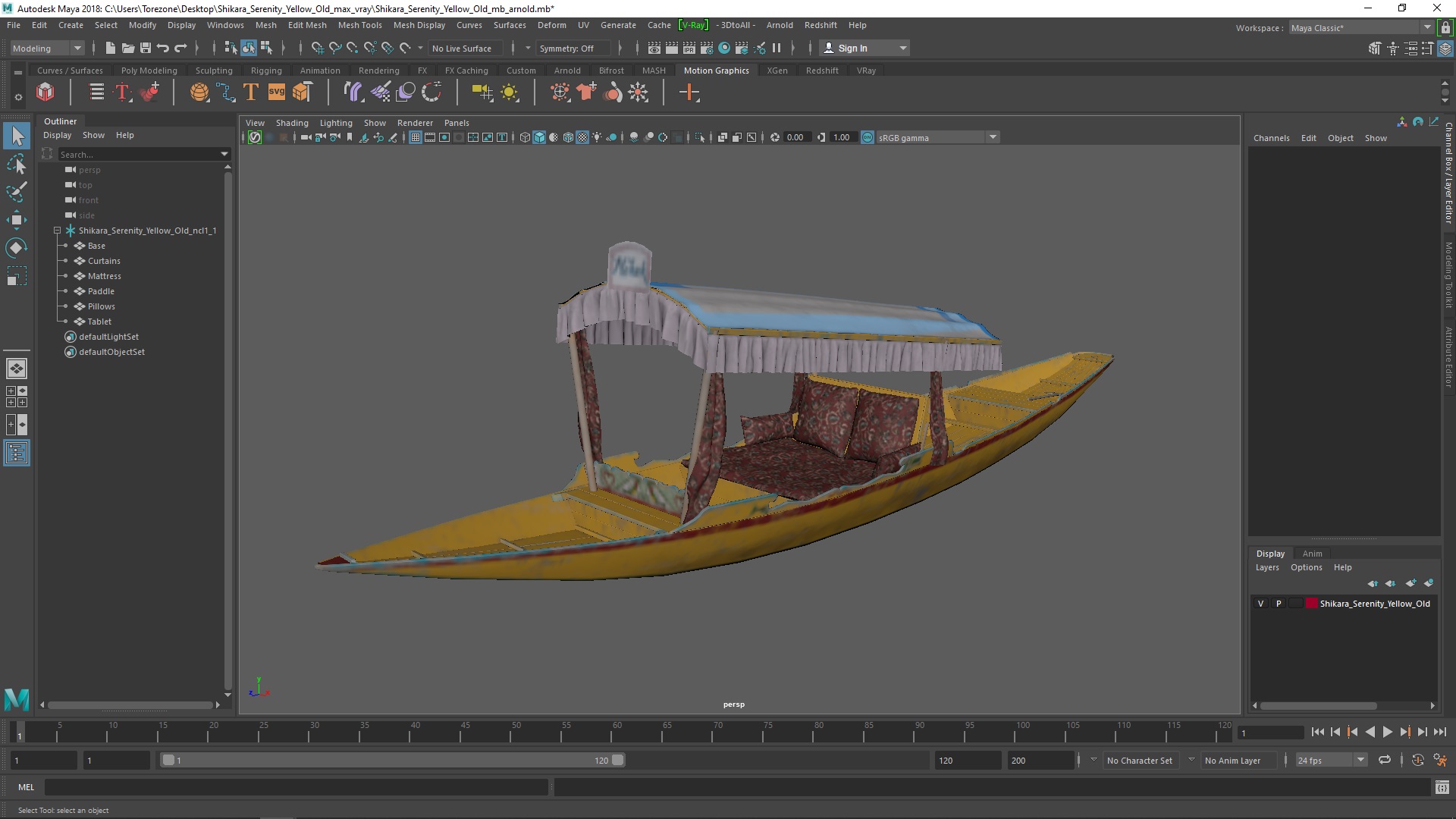Open the Mesh Tools menu

click(x=359, y=25)
